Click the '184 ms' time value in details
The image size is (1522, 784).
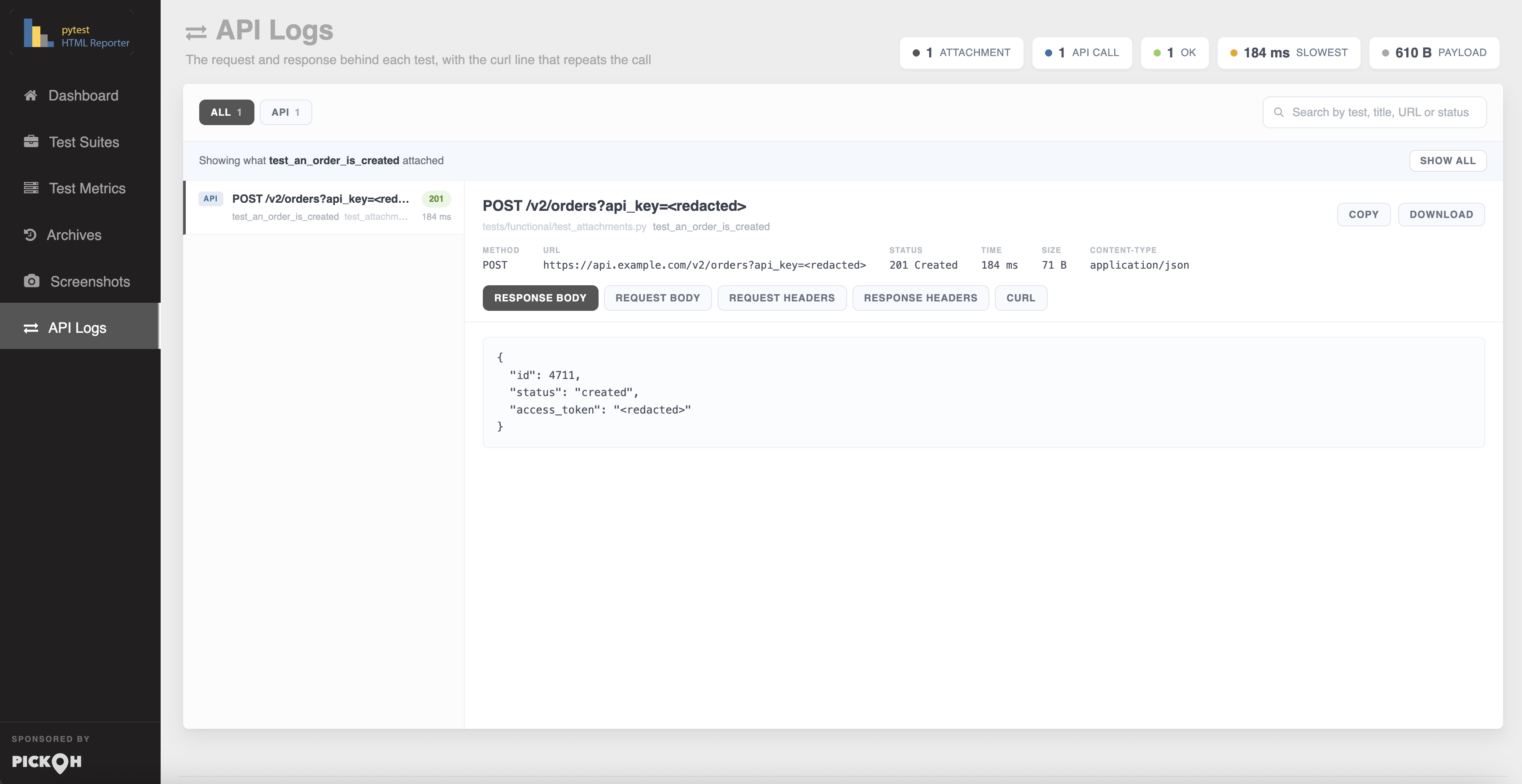999,265
